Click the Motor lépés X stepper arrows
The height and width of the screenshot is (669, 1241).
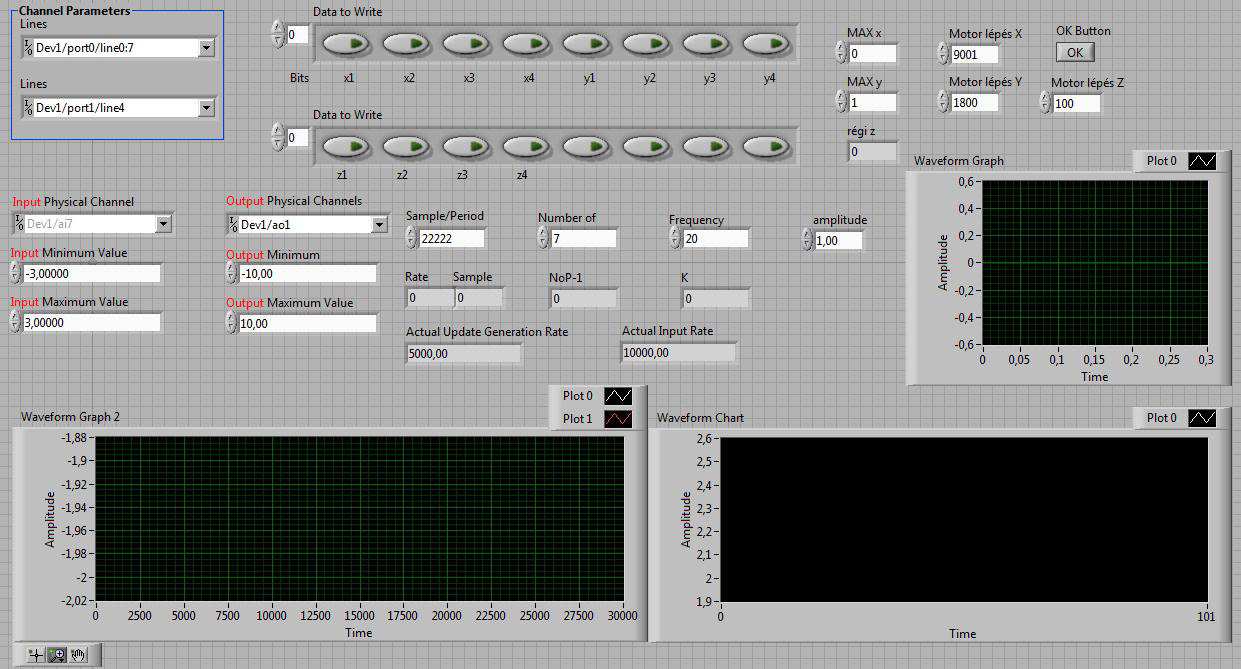(943, 54)
